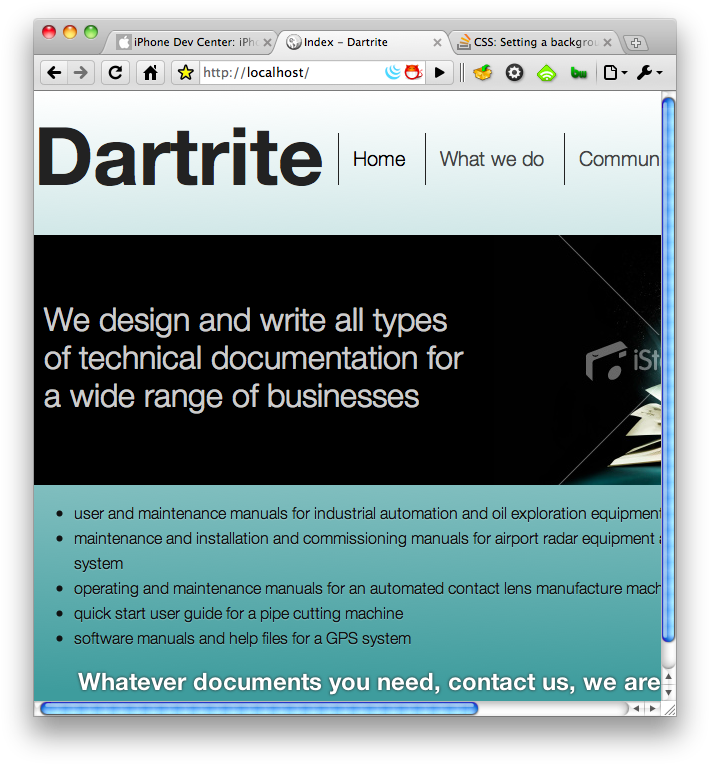Switch to the CSS: Setting a background tab
This screenshot has width=709, height=764.
pos(530,43)
